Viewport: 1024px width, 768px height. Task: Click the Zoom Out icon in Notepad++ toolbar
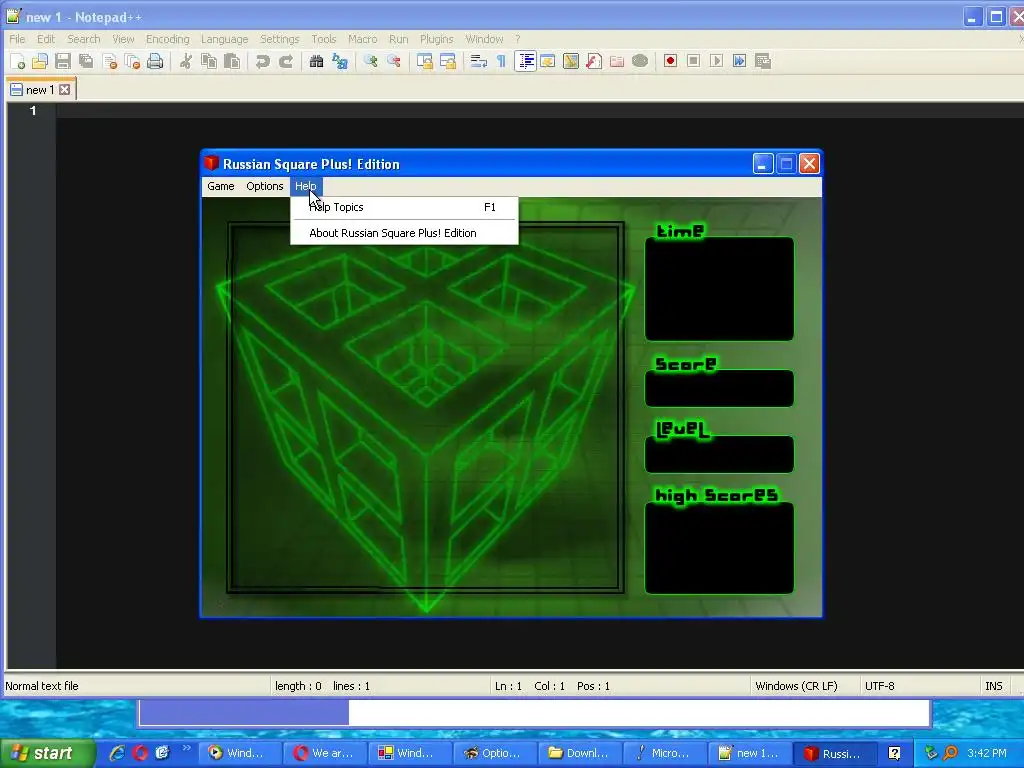click(x=394, y=61)
